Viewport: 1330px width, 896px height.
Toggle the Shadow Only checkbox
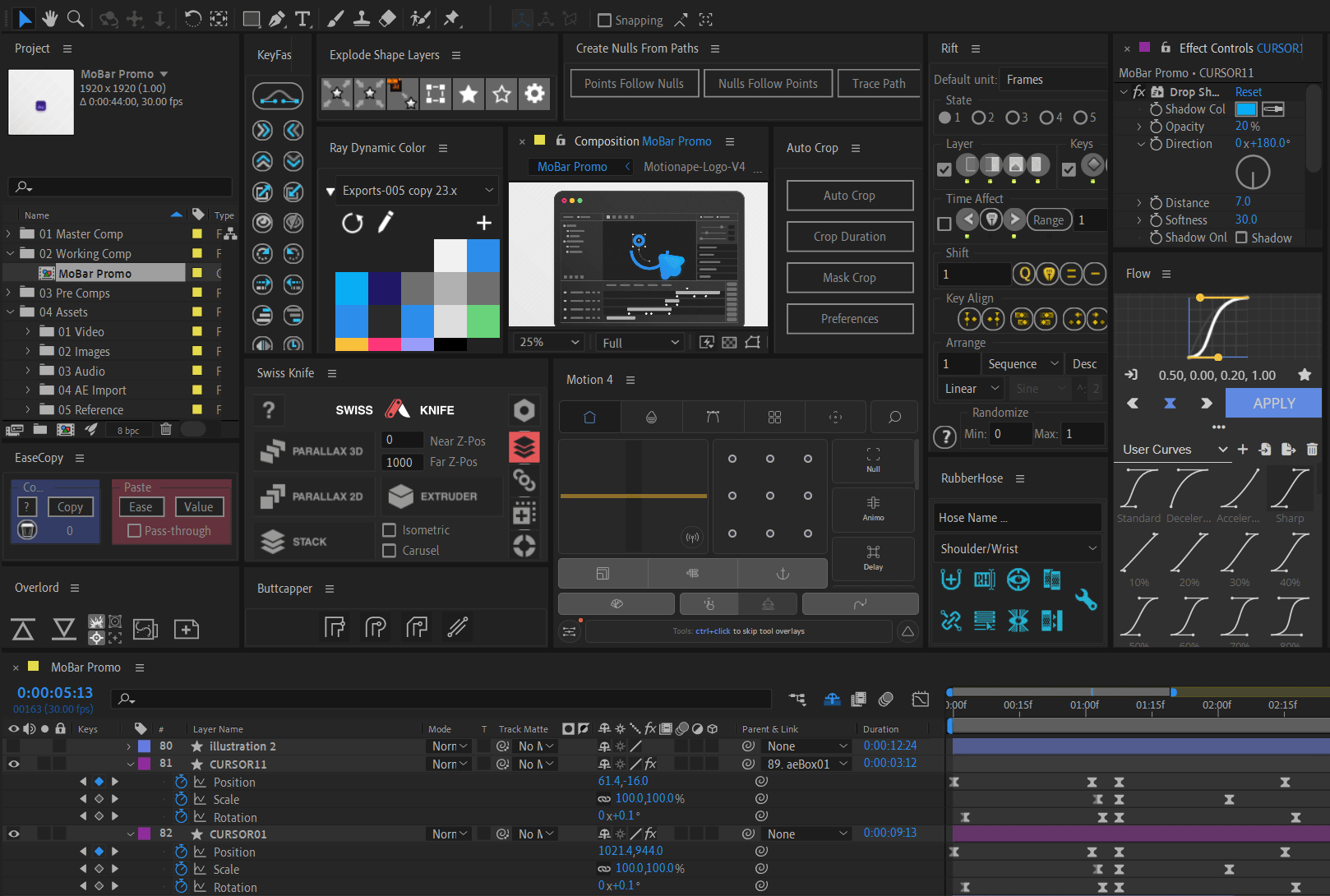[x=1241, y=238]
